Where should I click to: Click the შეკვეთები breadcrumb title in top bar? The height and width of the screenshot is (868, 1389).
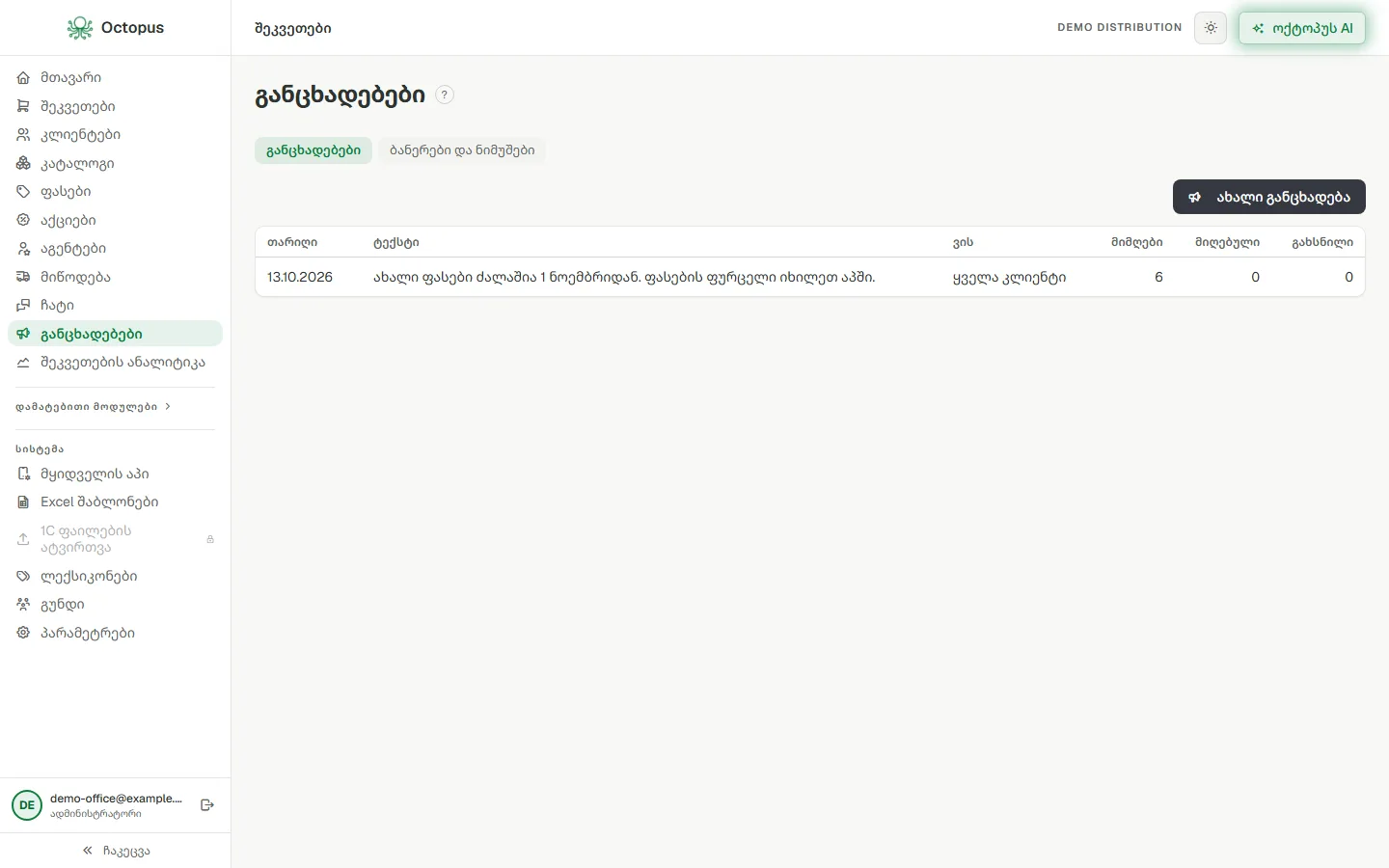pos(293,29)
